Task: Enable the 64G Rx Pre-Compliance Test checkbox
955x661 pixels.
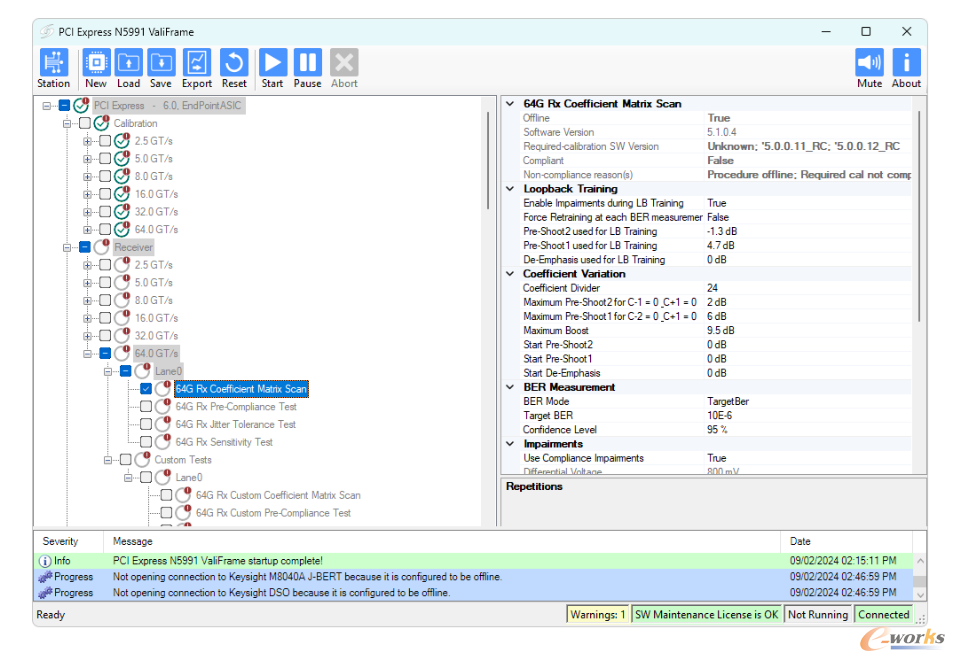Action: 146,406
